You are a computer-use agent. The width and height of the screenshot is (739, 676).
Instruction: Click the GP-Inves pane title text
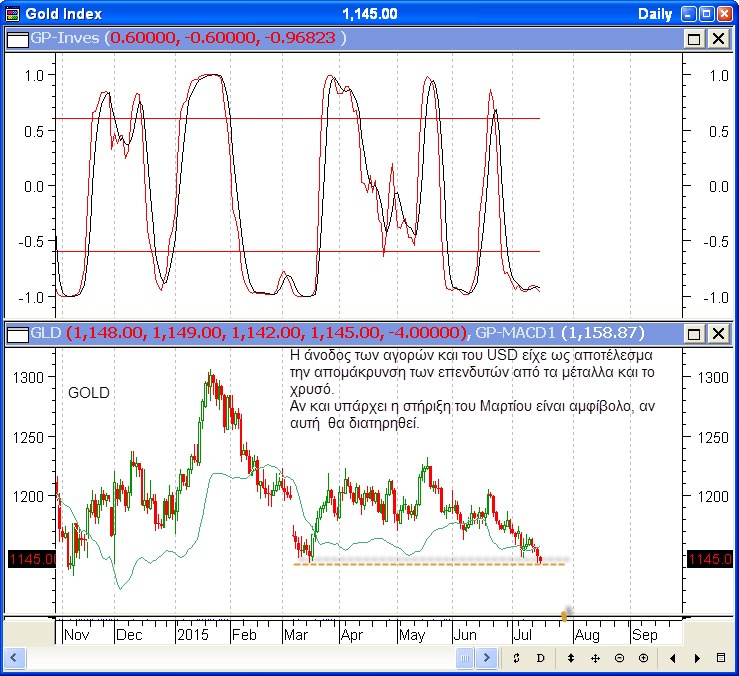coord(65,38)
